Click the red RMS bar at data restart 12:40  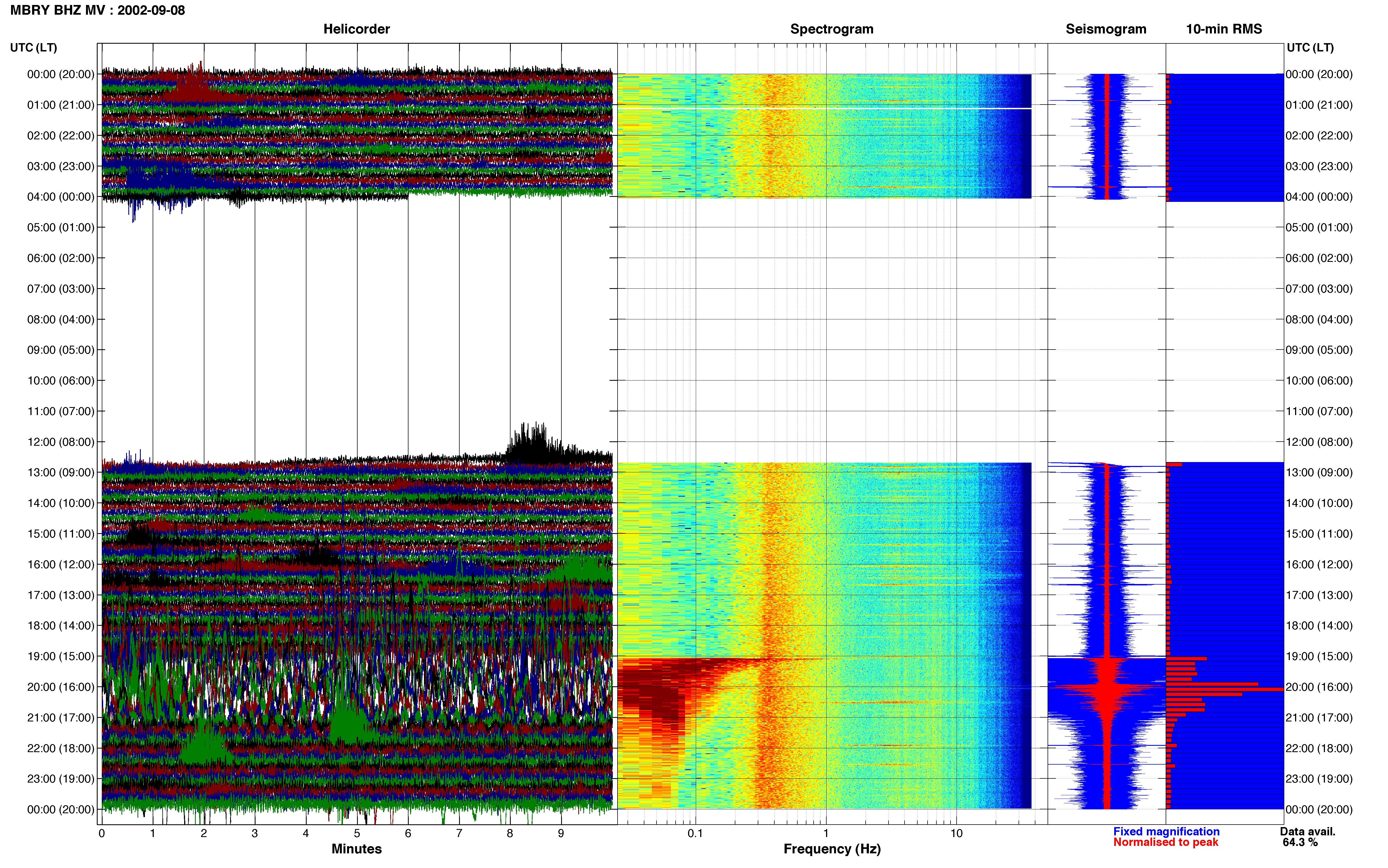(1174, 465)
